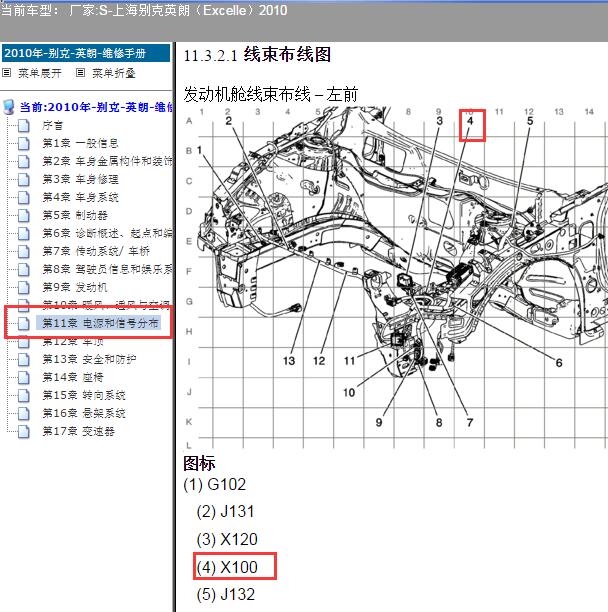
Task: Click the page icon beside 第2章
Action: pyautogui.click(x=24, y=161)
